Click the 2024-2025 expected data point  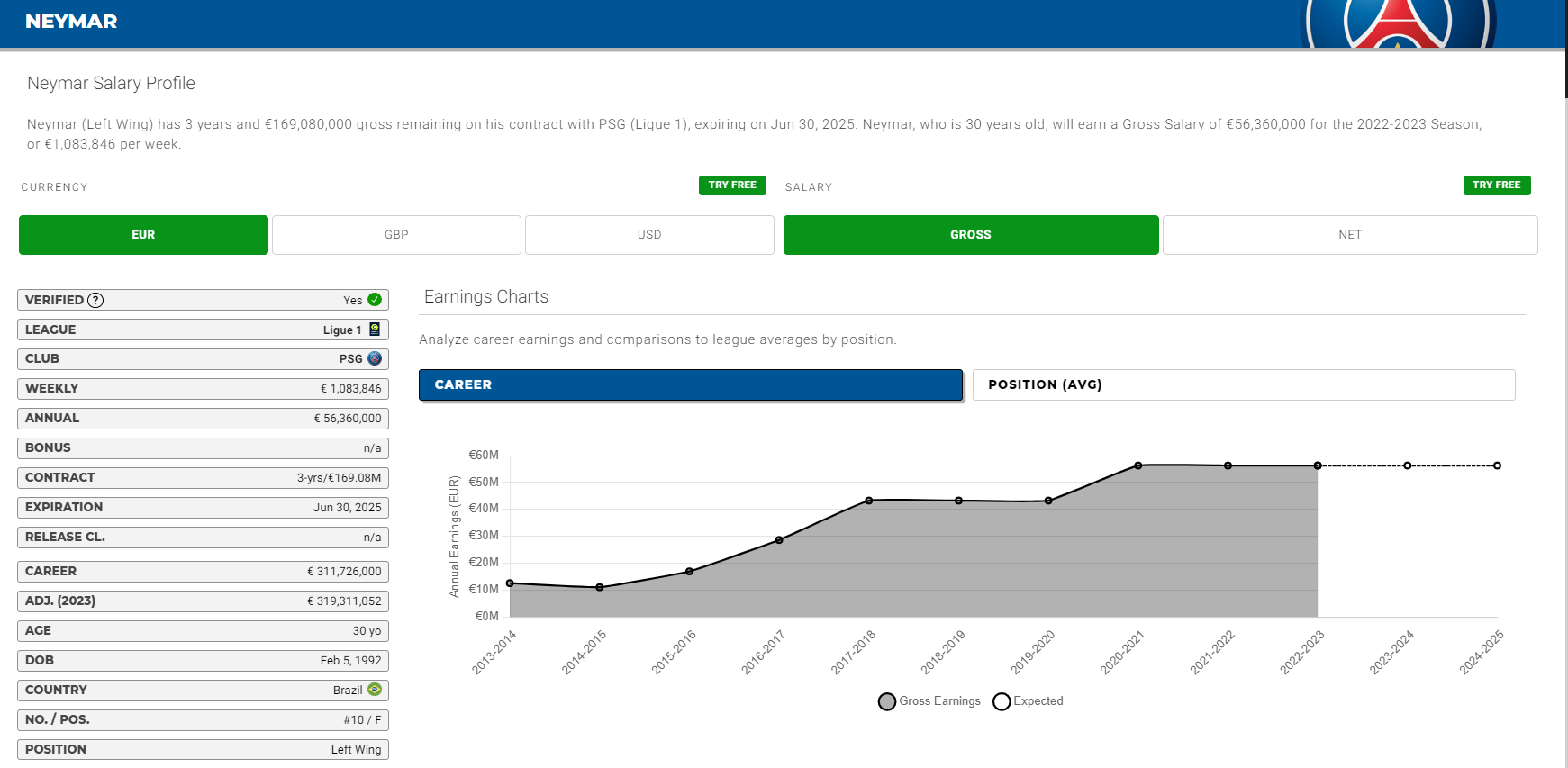click(1497, 465)
